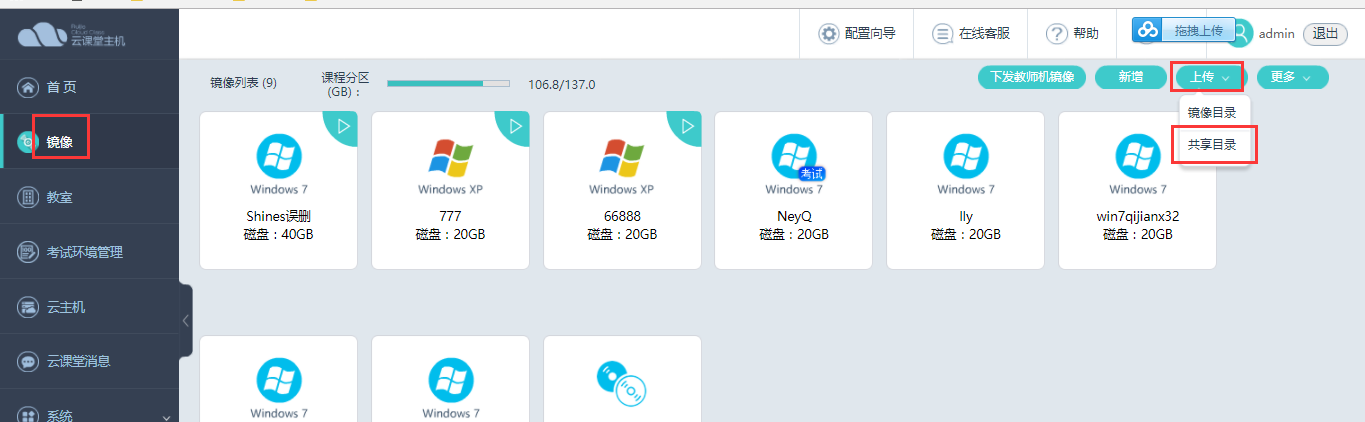The image size is (1365, 422).
Task: Open the 帮助 help page
Action: (1072, 33)
